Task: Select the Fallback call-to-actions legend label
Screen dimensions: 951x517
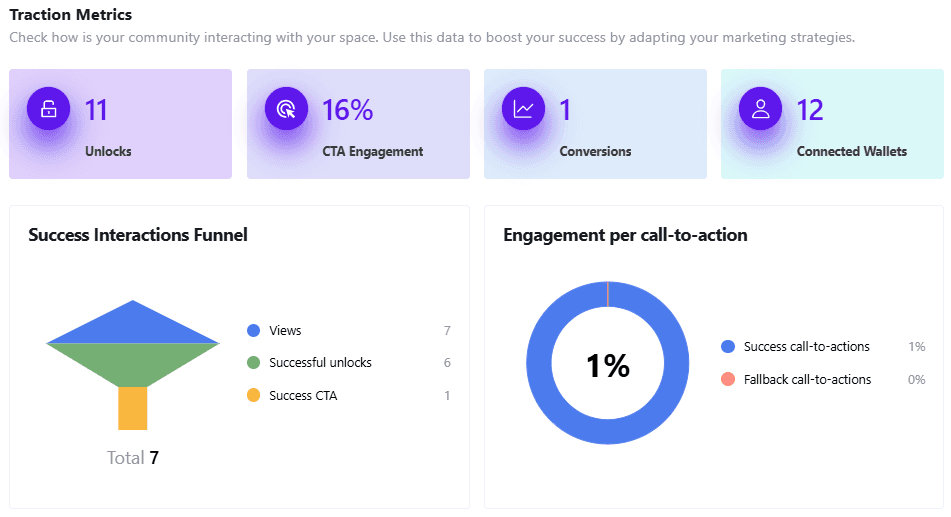Action: (x=807, y=380)
